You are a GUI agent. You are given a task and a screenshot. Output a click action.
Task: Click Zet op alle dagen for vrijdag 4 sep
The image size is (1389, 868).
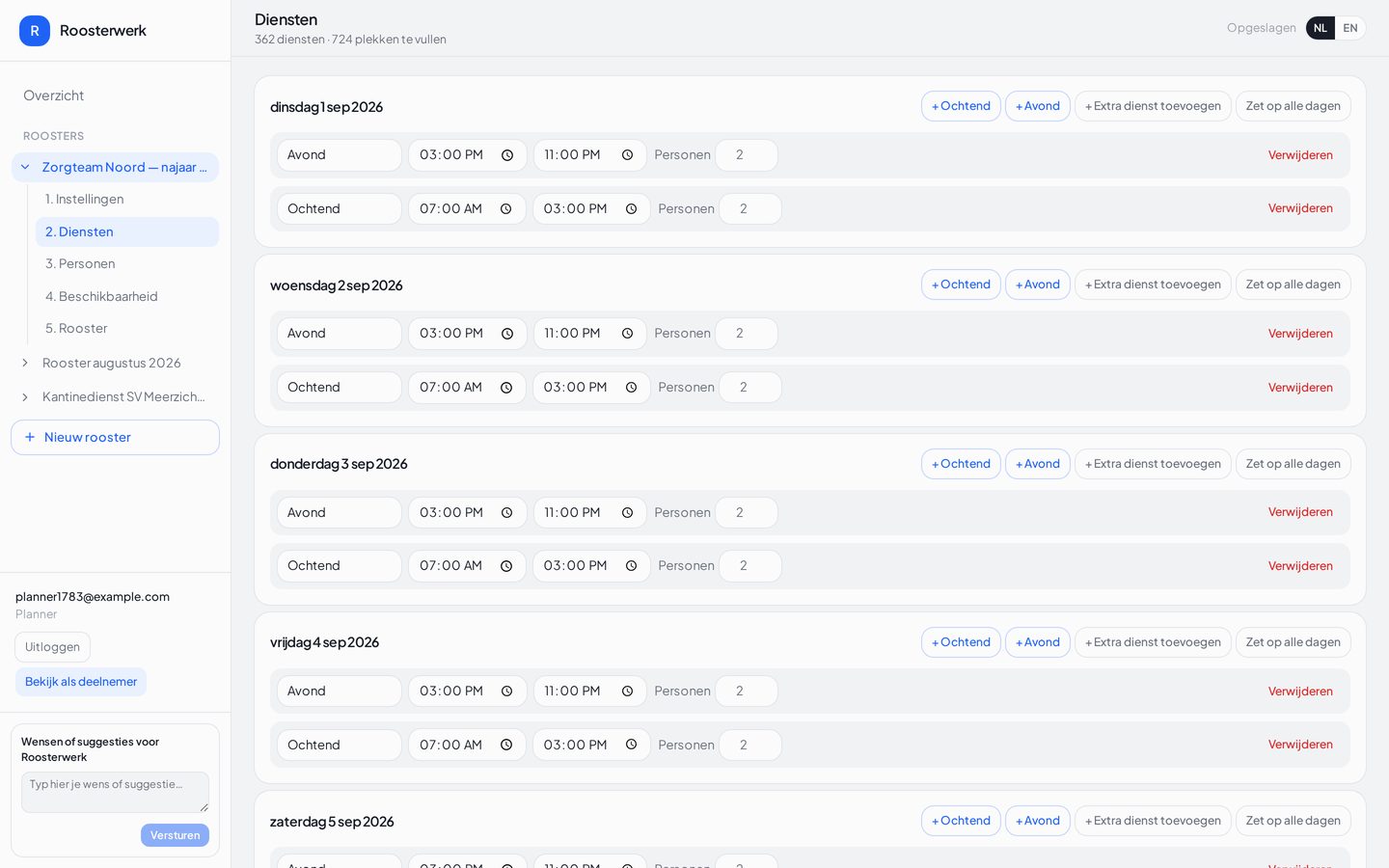click(1294, 642)
